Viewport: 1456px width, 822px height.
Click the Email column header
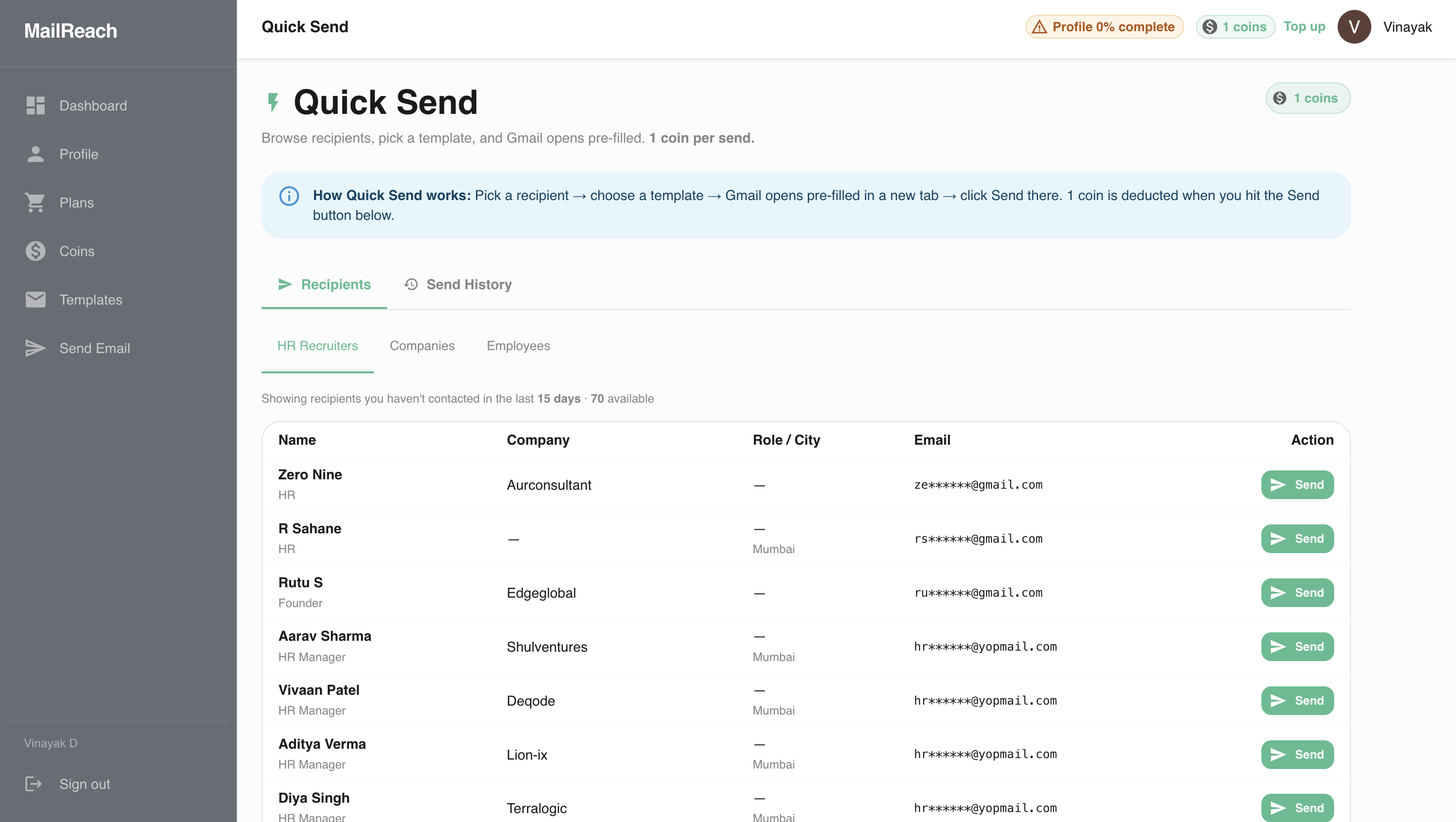point(932,440)
